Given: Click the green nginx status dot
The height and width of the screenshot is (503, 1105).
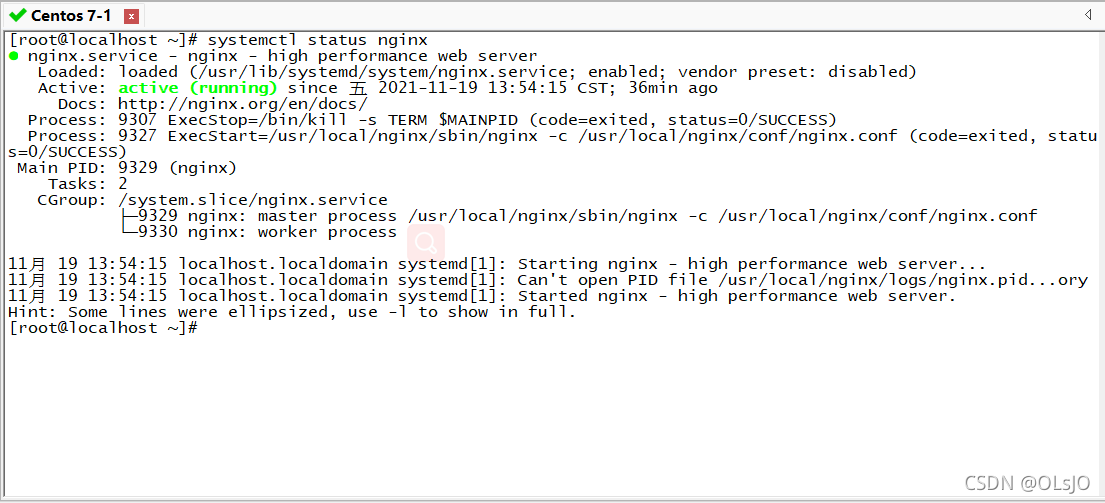Looking at the screenshot, I should click(x=14, y=56).
